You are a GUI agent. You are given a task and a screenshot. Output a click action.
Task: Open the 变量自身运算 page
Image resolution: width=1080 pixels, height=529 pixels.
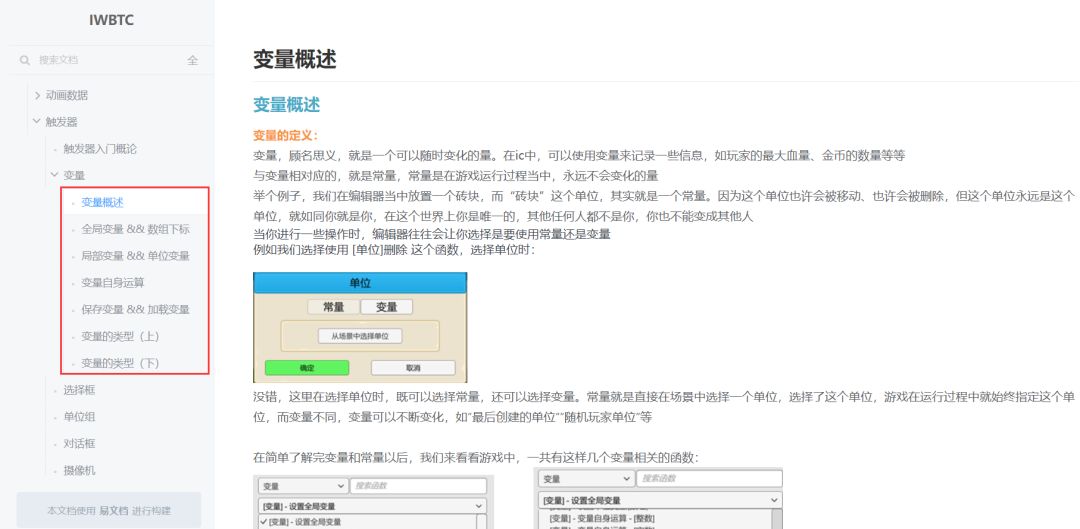(x=113, y=283)
